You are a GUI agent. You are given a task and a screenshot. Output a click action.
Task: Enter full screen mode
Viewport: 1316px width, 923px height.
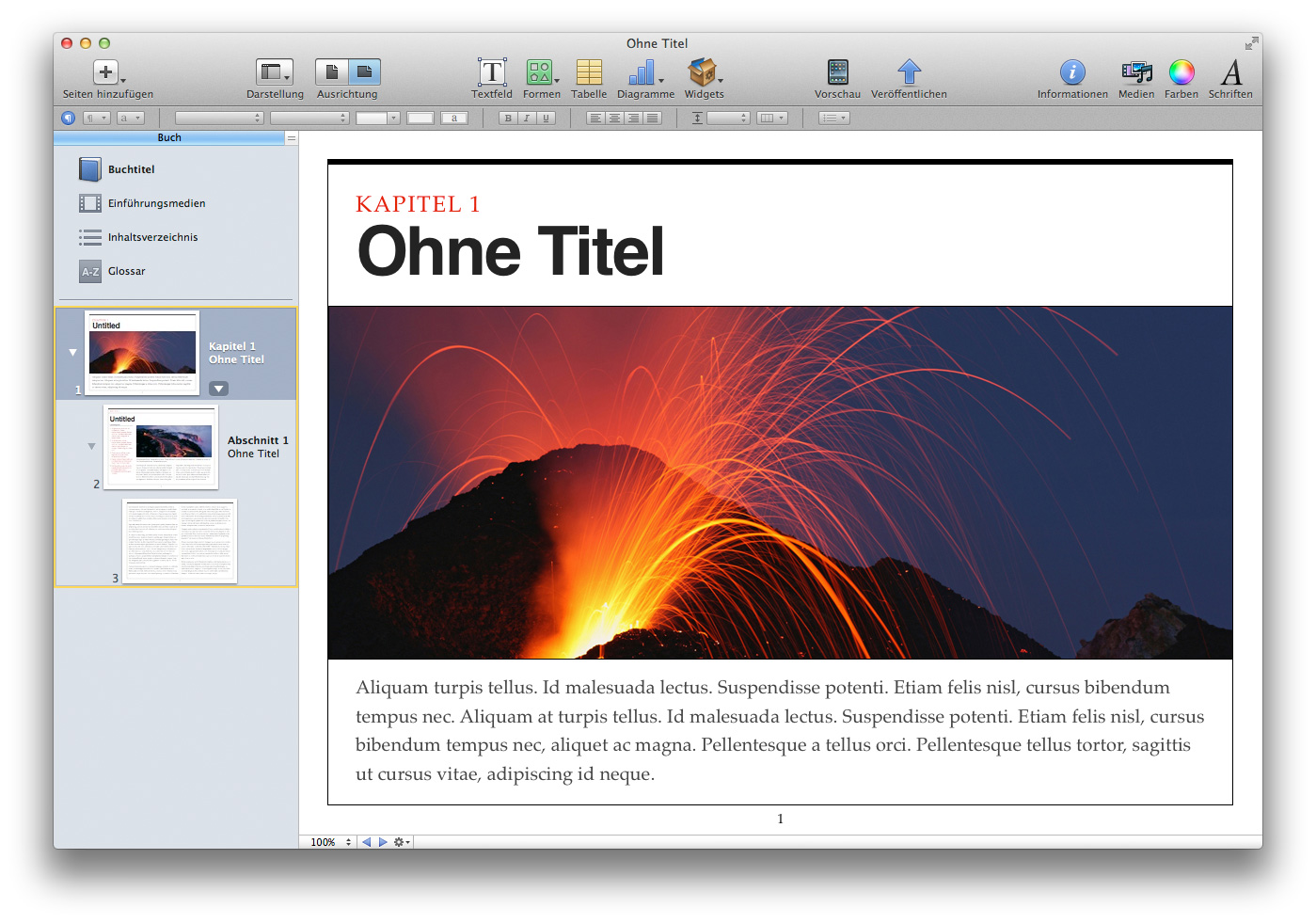pyautogui.click(x=1251, y=43)
